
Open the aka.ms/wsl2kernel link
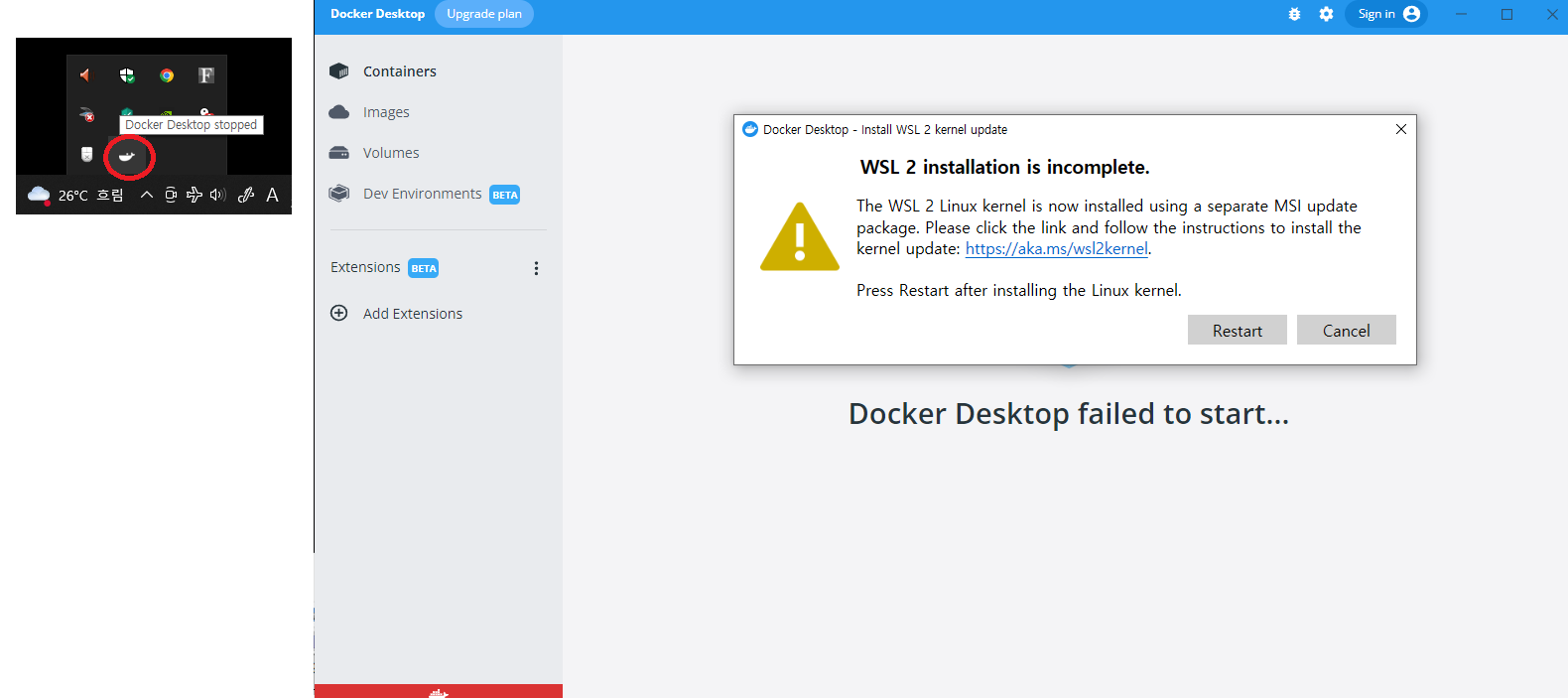1056,249
